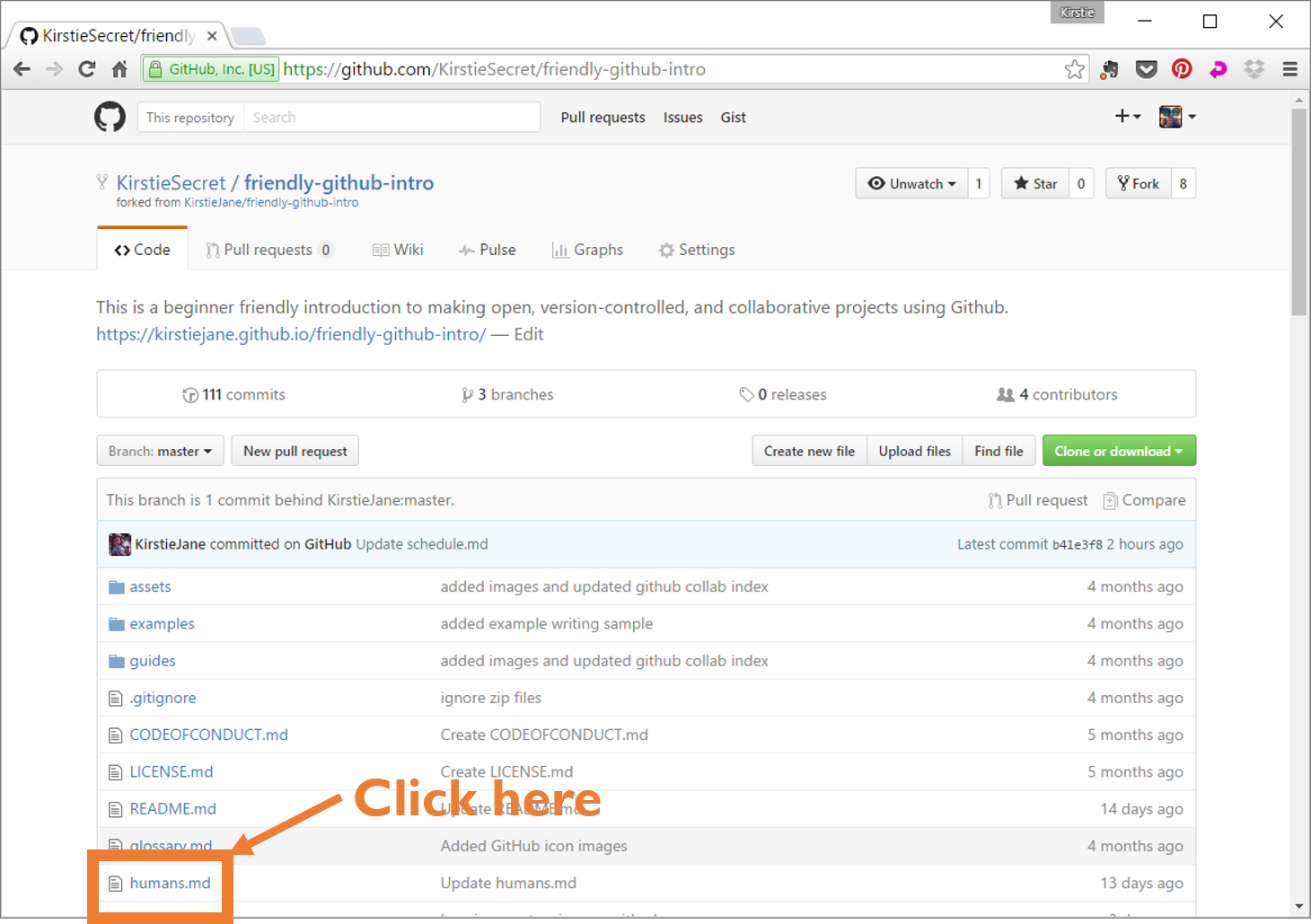Open the guides folder
Viewport: 1311px width, 924px height.
point(153,661)
